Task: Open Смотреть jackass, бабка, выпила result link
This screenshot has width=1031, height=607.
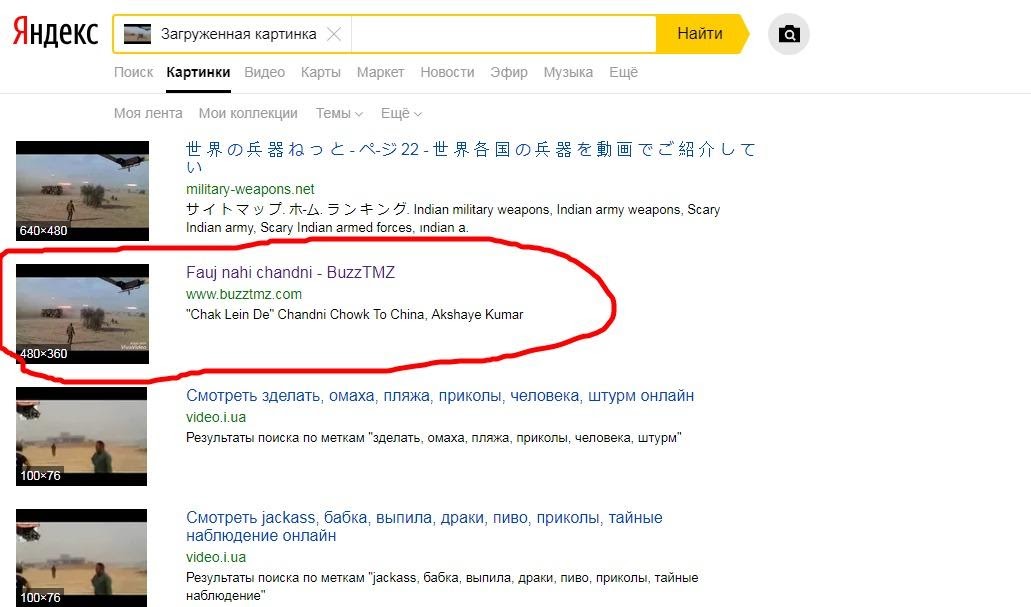Action: 424,527
